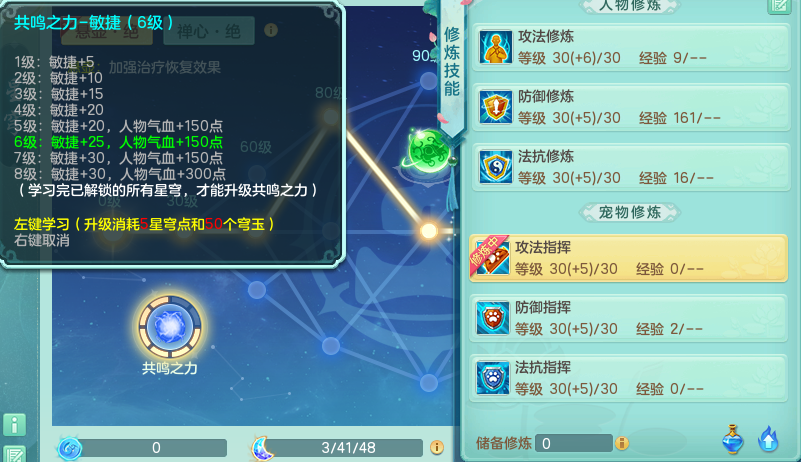Image resolution: width=801 pixels, height=462 pixels.
Task: Click info icon beside 储备修炼 field
Action: pos(622,443)
